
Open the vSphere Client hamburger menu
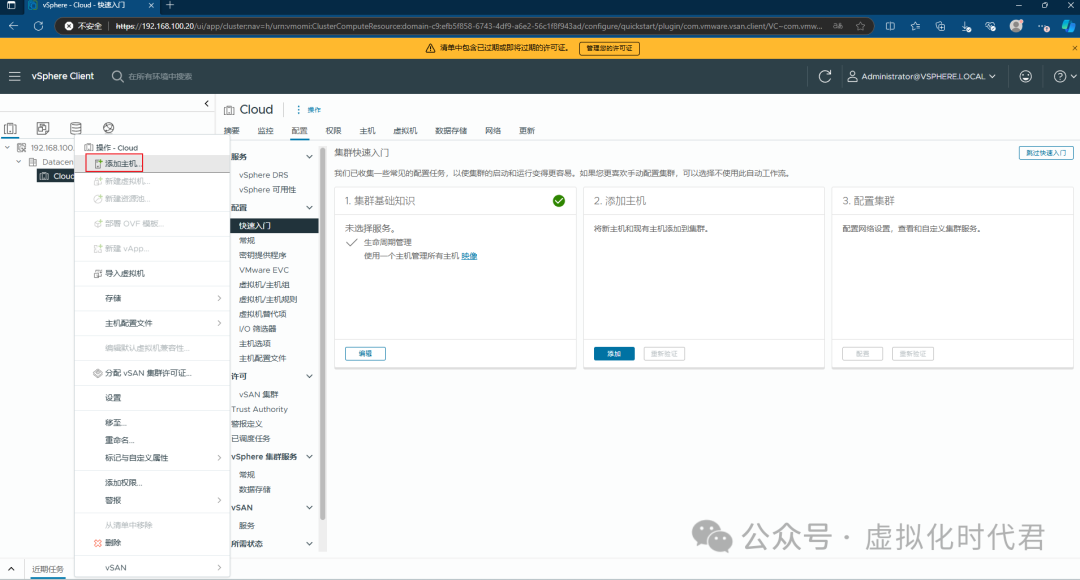14,76
